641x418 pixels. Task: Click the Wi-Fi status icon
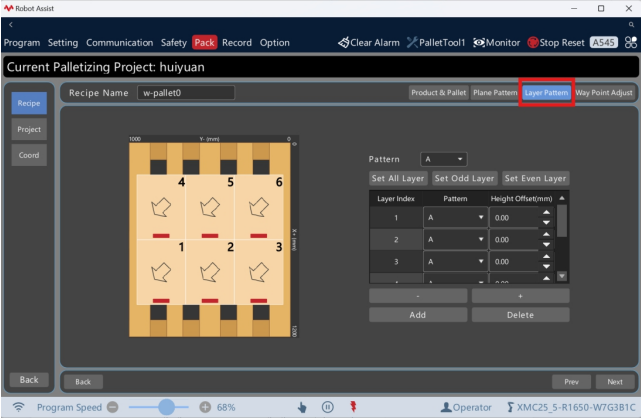[18, 407]
